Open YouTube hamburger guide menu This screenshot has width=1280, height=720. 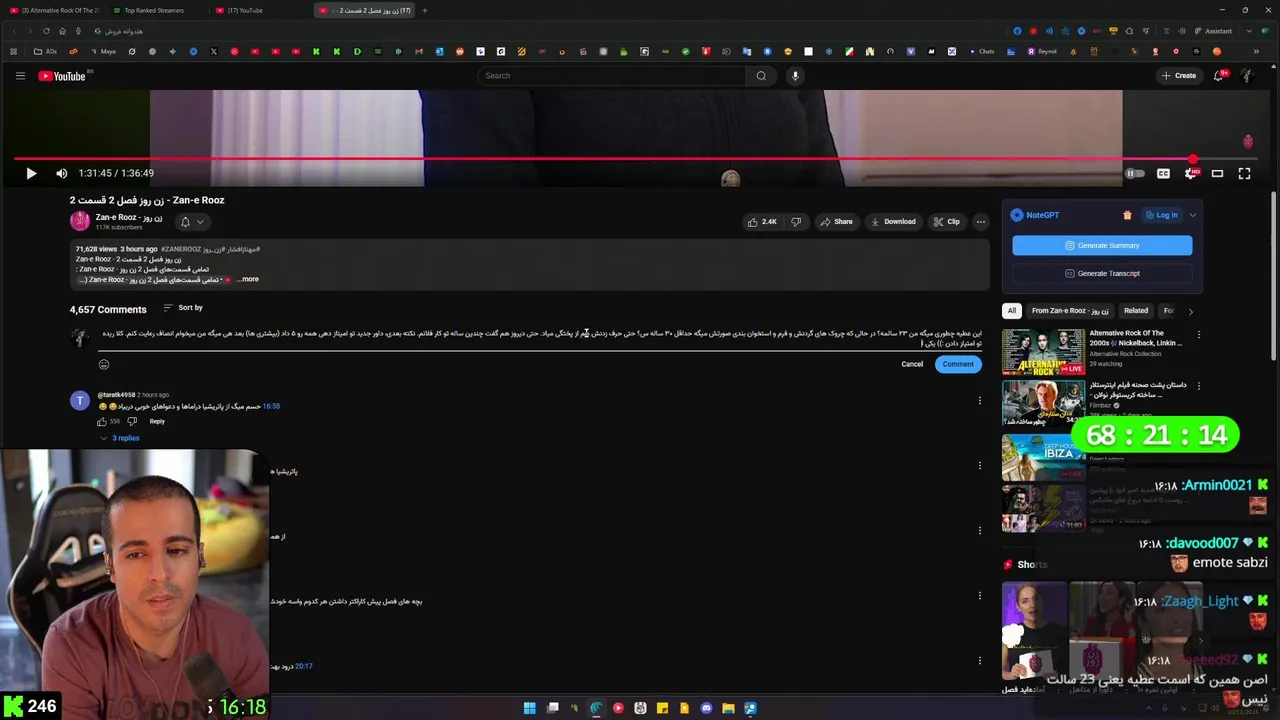(x=20, y=76)
